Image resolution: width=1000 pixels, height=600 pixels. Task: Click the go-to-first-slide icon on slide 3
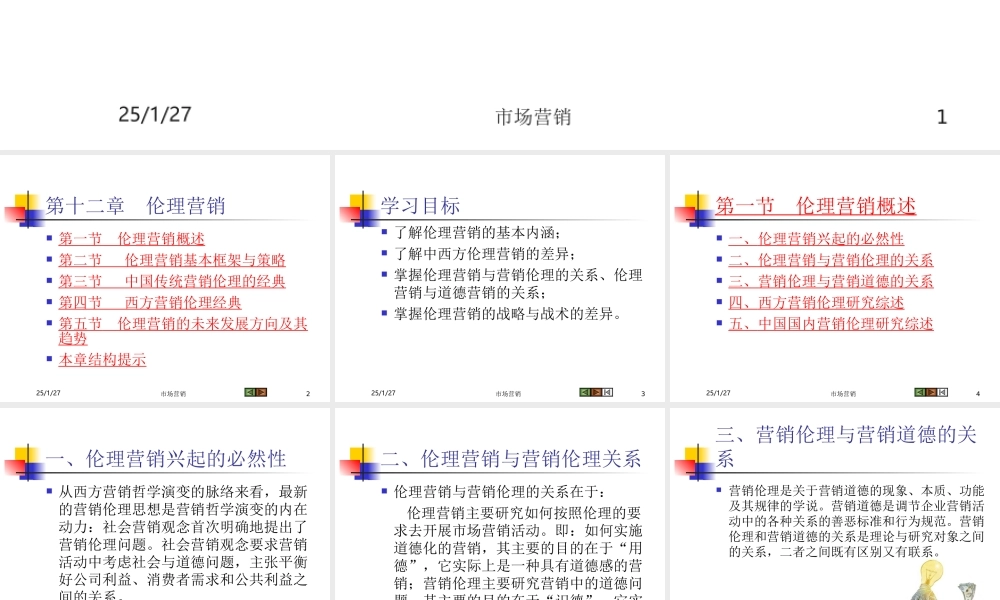click(607, 392)
